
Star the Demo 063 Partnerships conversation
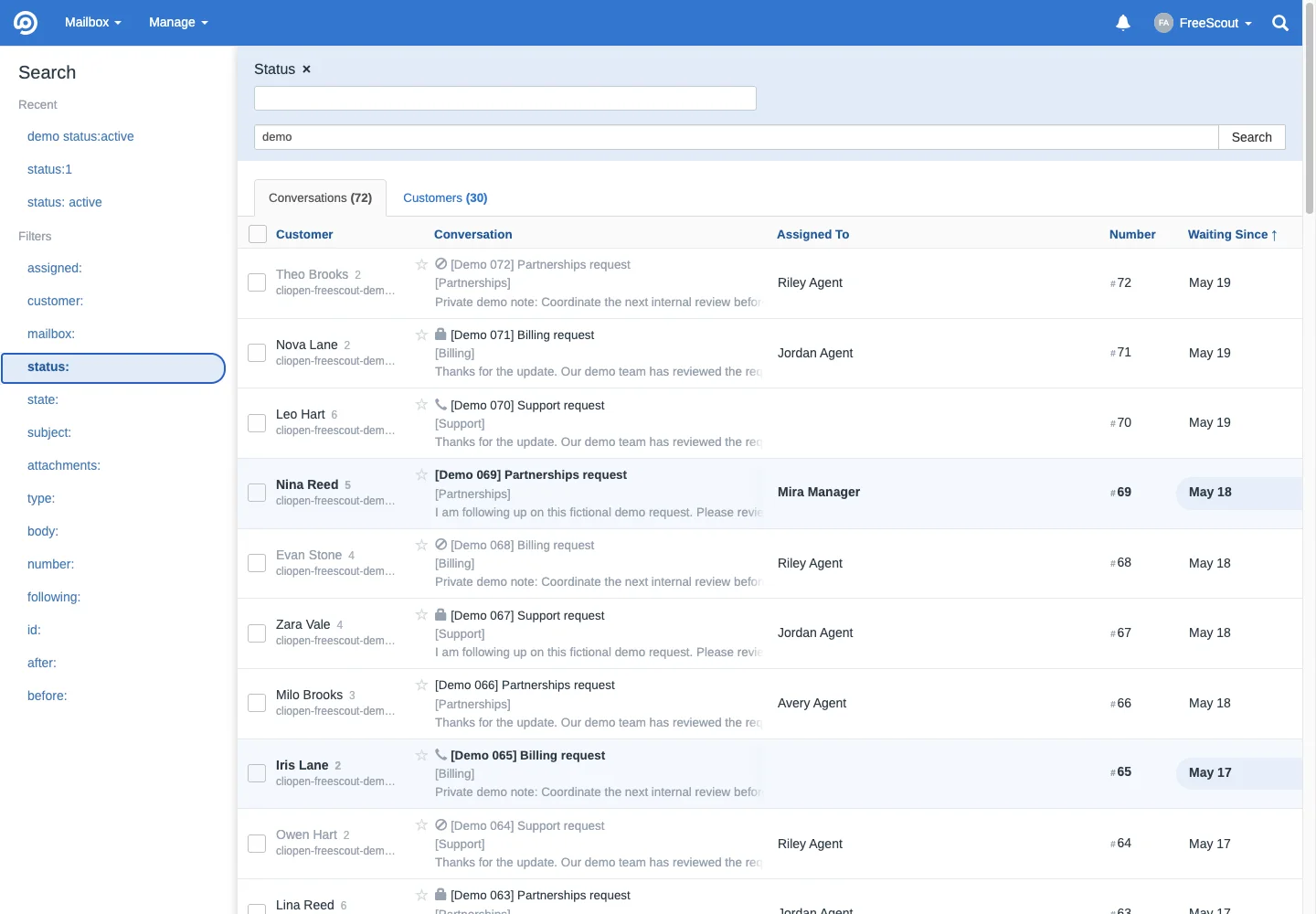tap(421, 895)
